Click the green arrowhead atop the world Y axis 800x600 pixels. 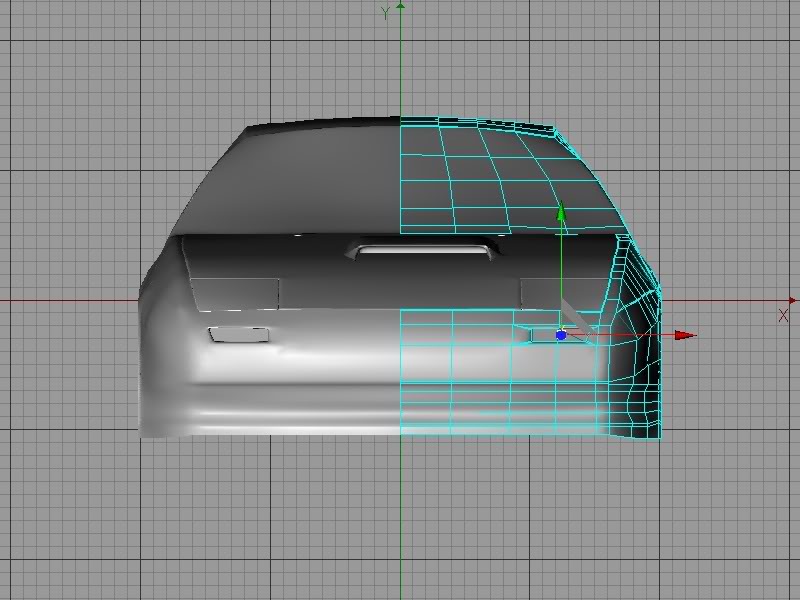tap(400, 5)
